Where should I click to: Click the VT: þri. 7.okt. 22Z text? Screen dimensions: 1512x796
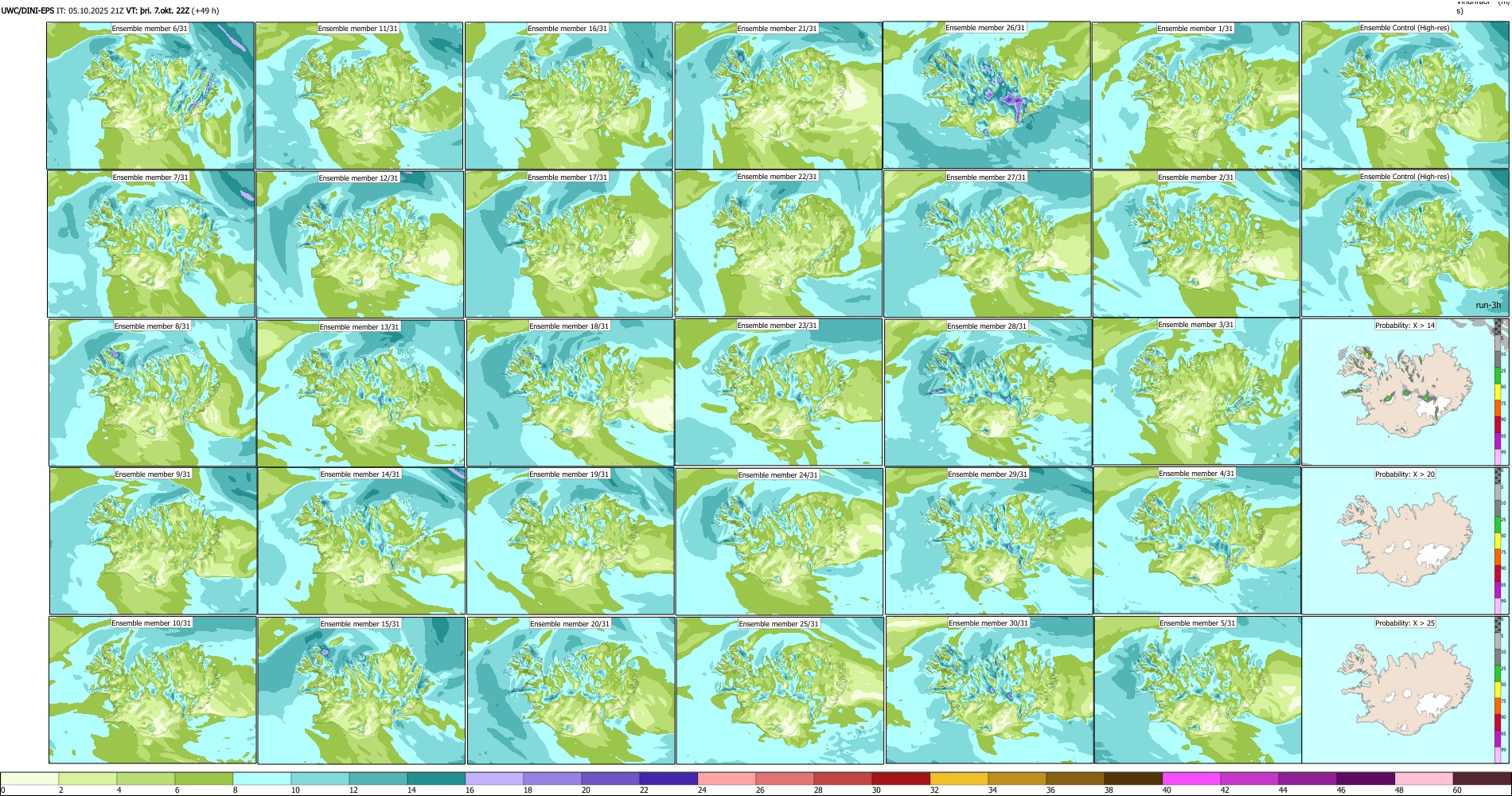click(158, 11)
